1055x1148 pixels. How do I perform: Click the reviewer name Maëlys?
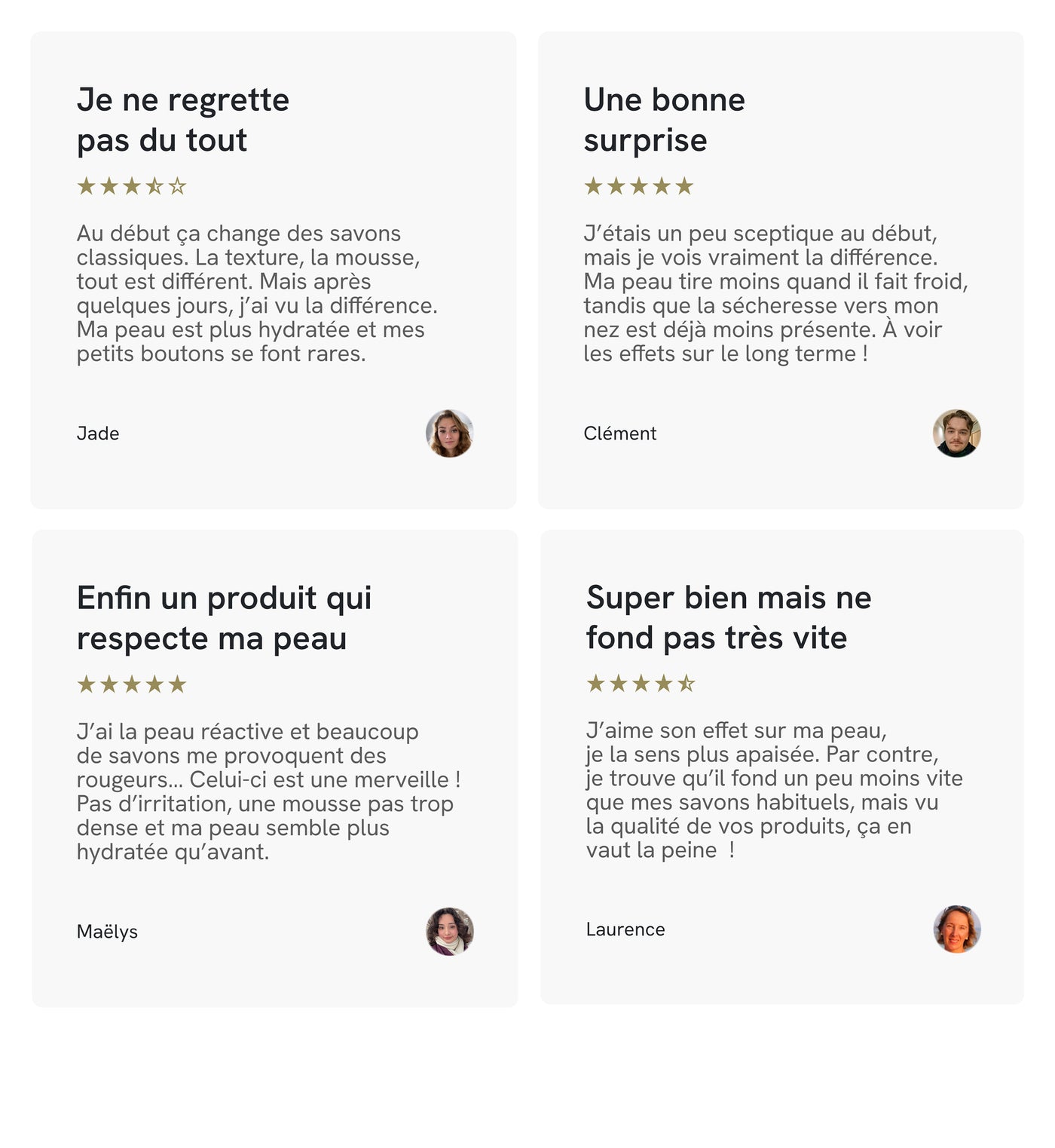[107, 932]
